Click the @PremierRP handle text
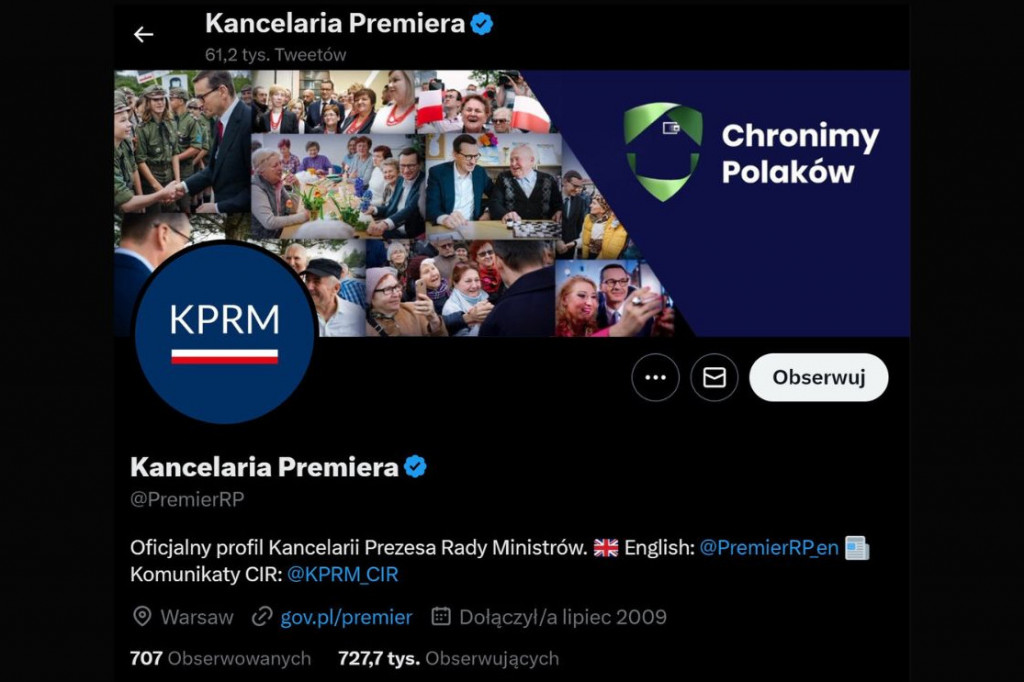Image resolution: width=1024 pixels, height=682 pixels. pos(187,500)
